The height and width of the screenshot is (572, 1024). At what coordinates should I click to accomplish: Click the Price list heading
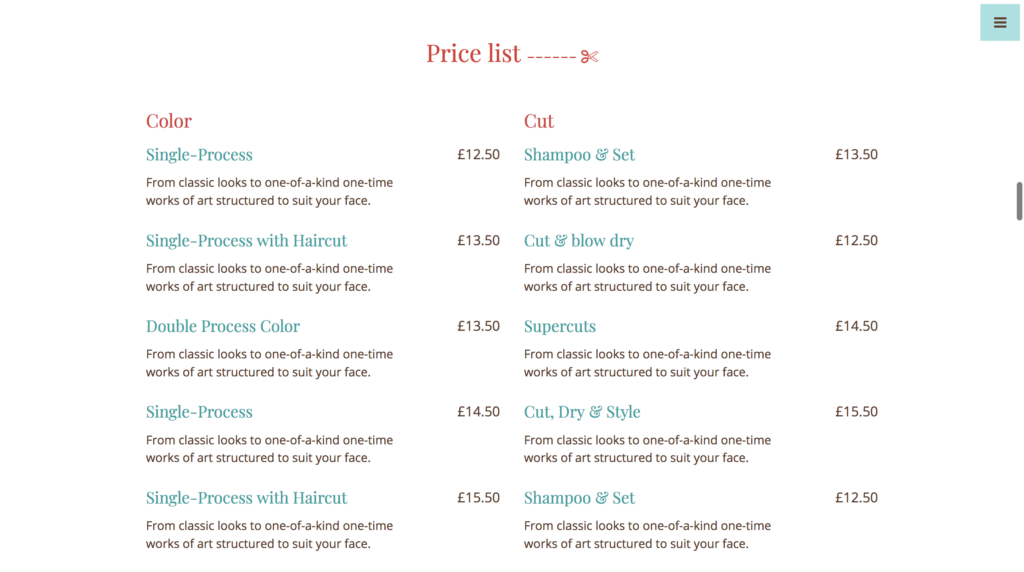(473, 53)
